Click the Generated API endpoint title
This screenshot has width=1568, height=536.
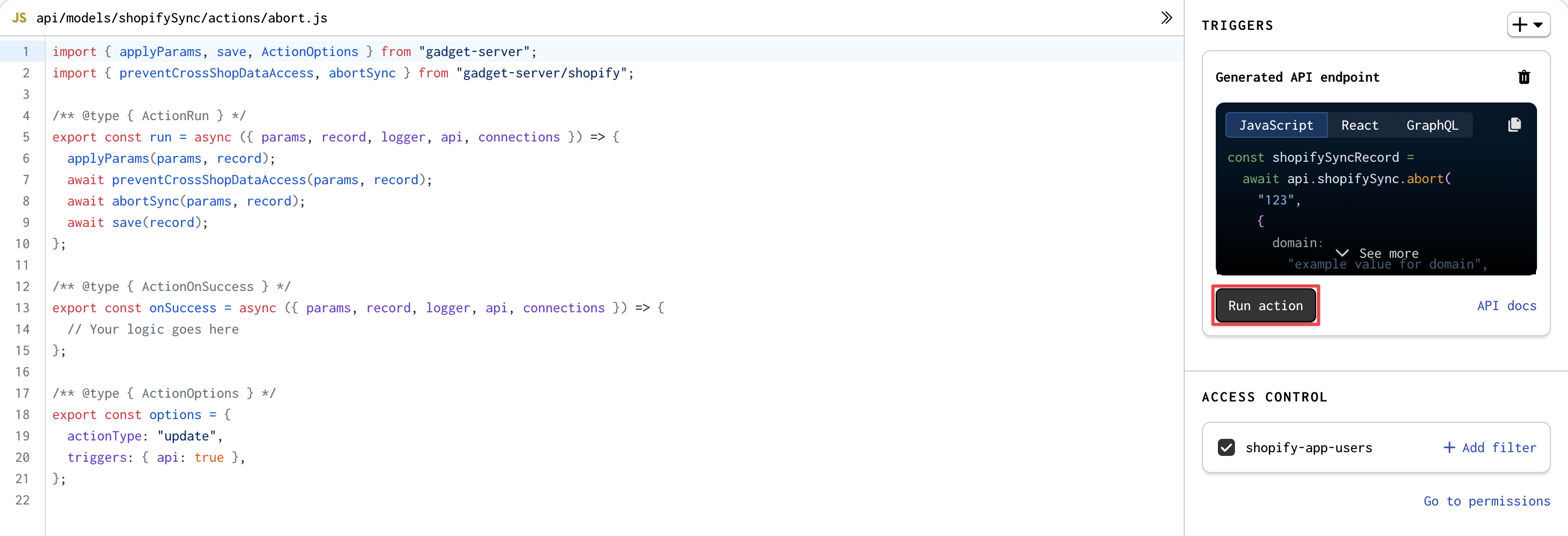pos(1297,77)
